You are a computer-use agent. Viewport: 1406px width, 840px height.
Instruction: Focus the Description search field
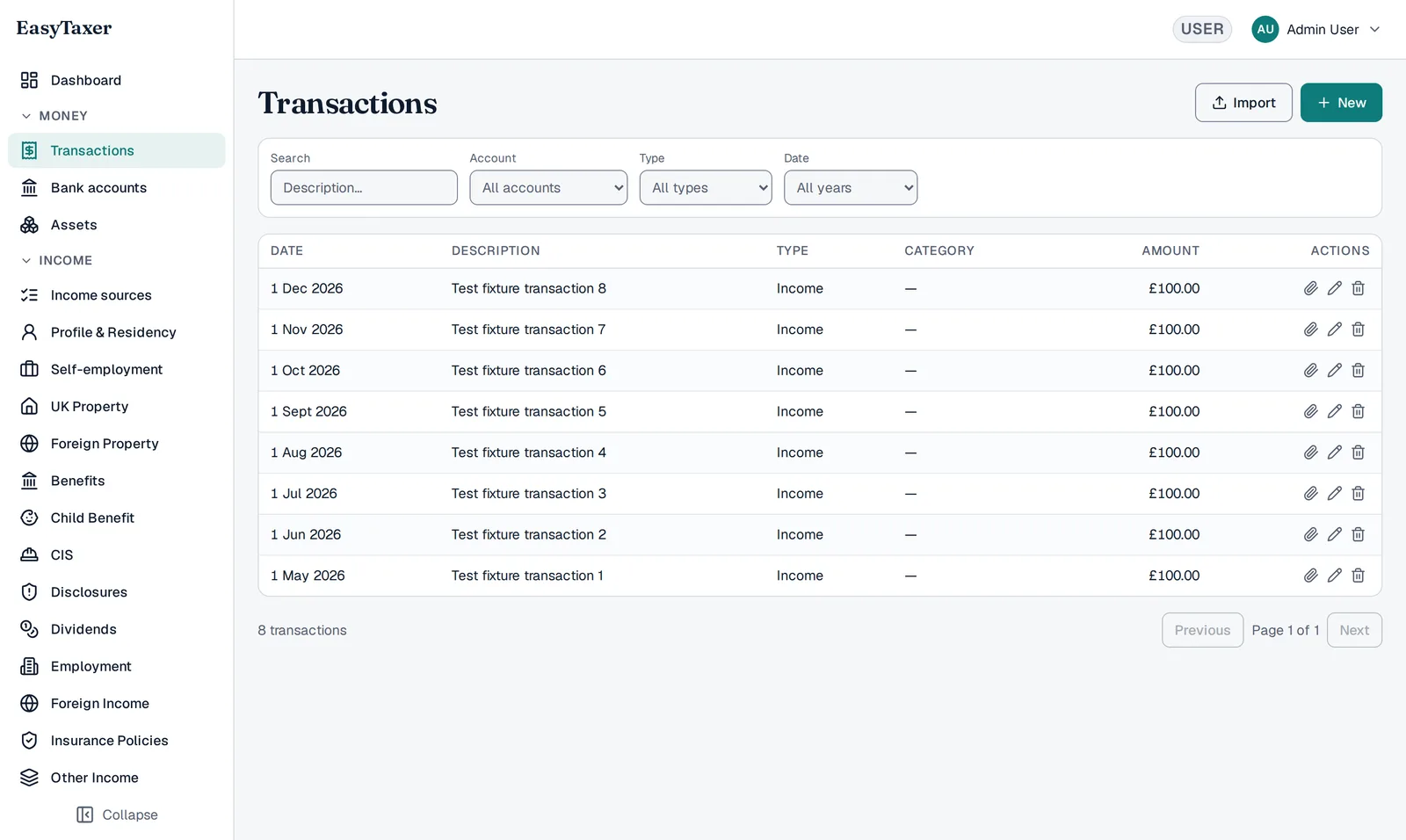coord(364,188)
